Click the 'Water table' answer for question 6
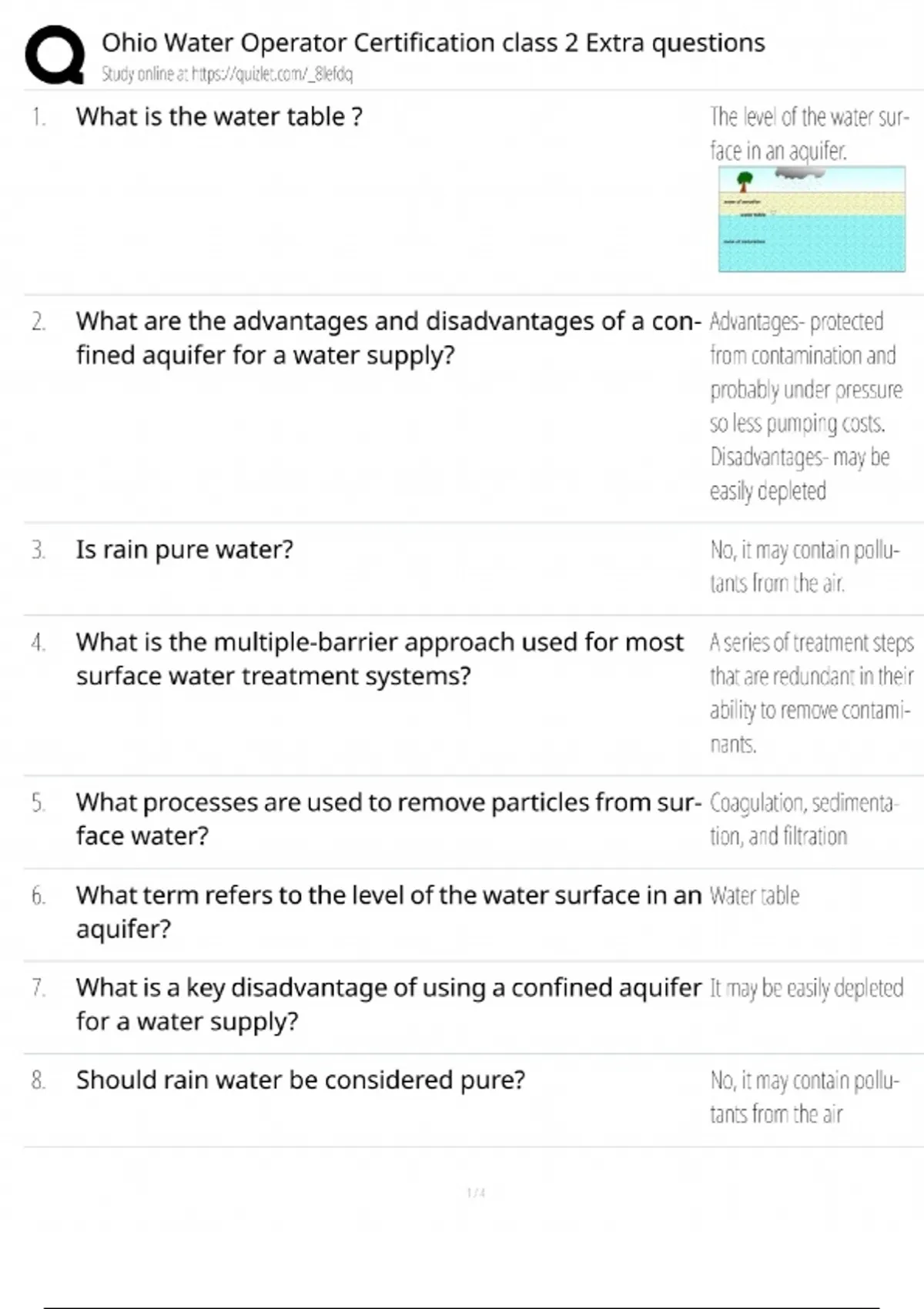This screenshot has width=924, height=1309. click(755, 896)
